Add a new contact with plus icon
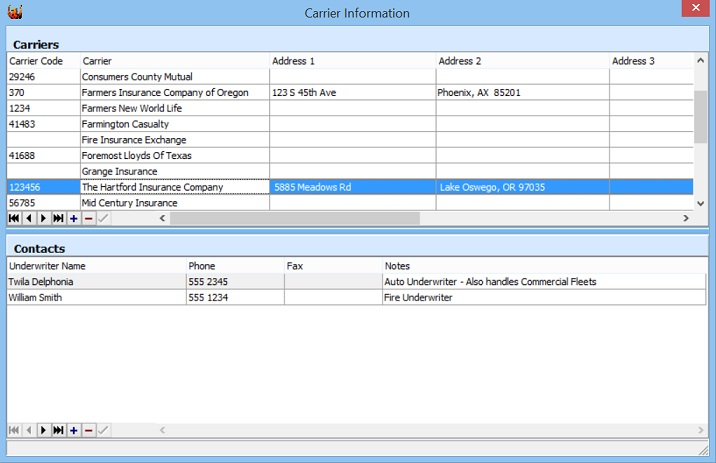This screenshot has height=463, width=716. pyautogui.click(x=74, y=430)
